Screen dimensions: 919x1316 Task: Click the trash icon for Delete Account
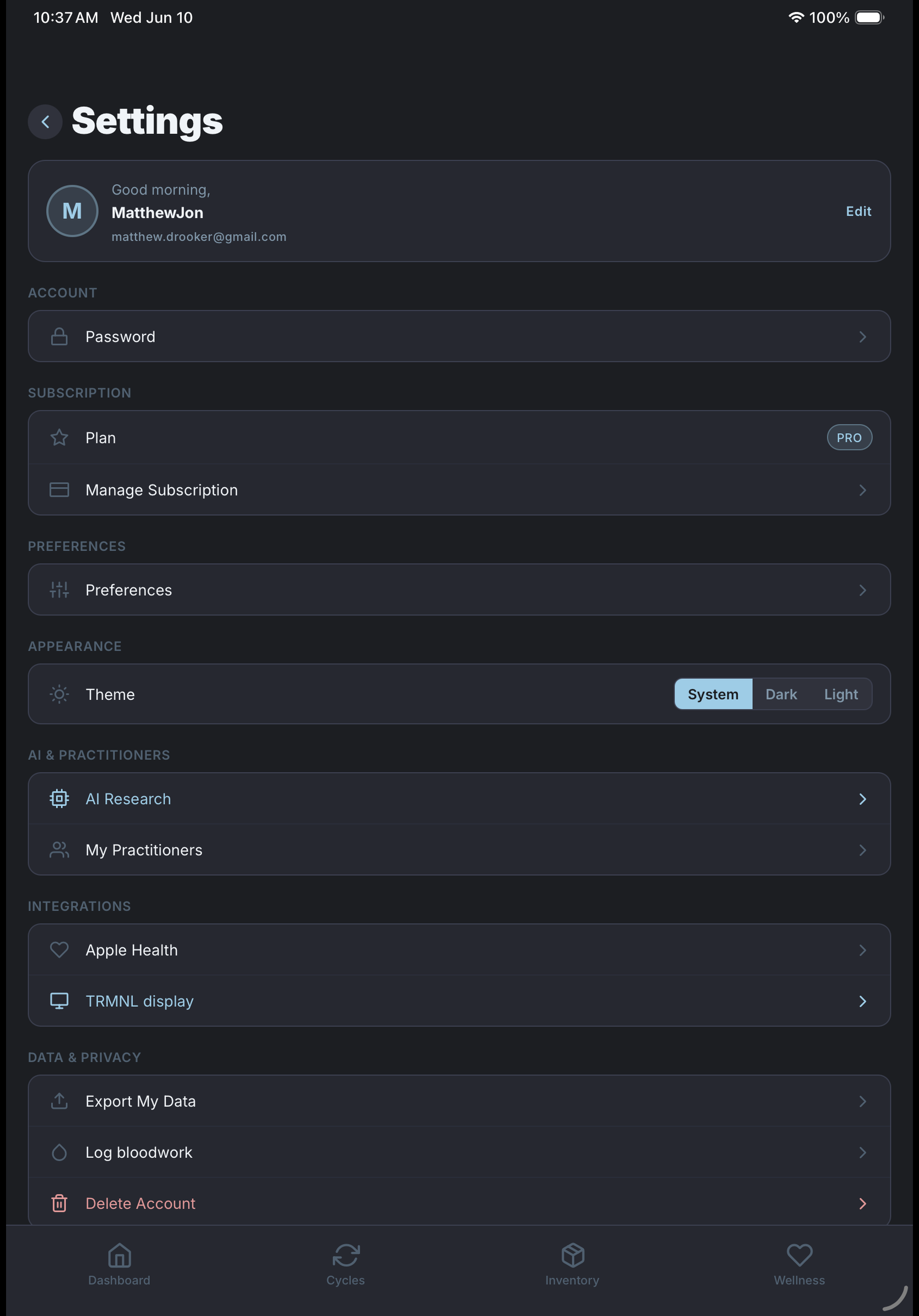[x=59, y=1203]
